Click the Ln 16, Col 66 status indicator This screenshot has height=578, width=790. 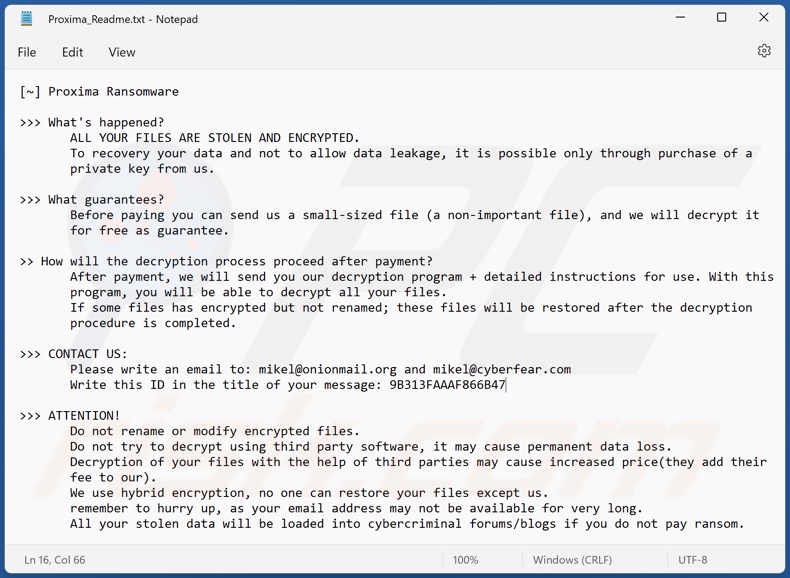tap(54, 560)
